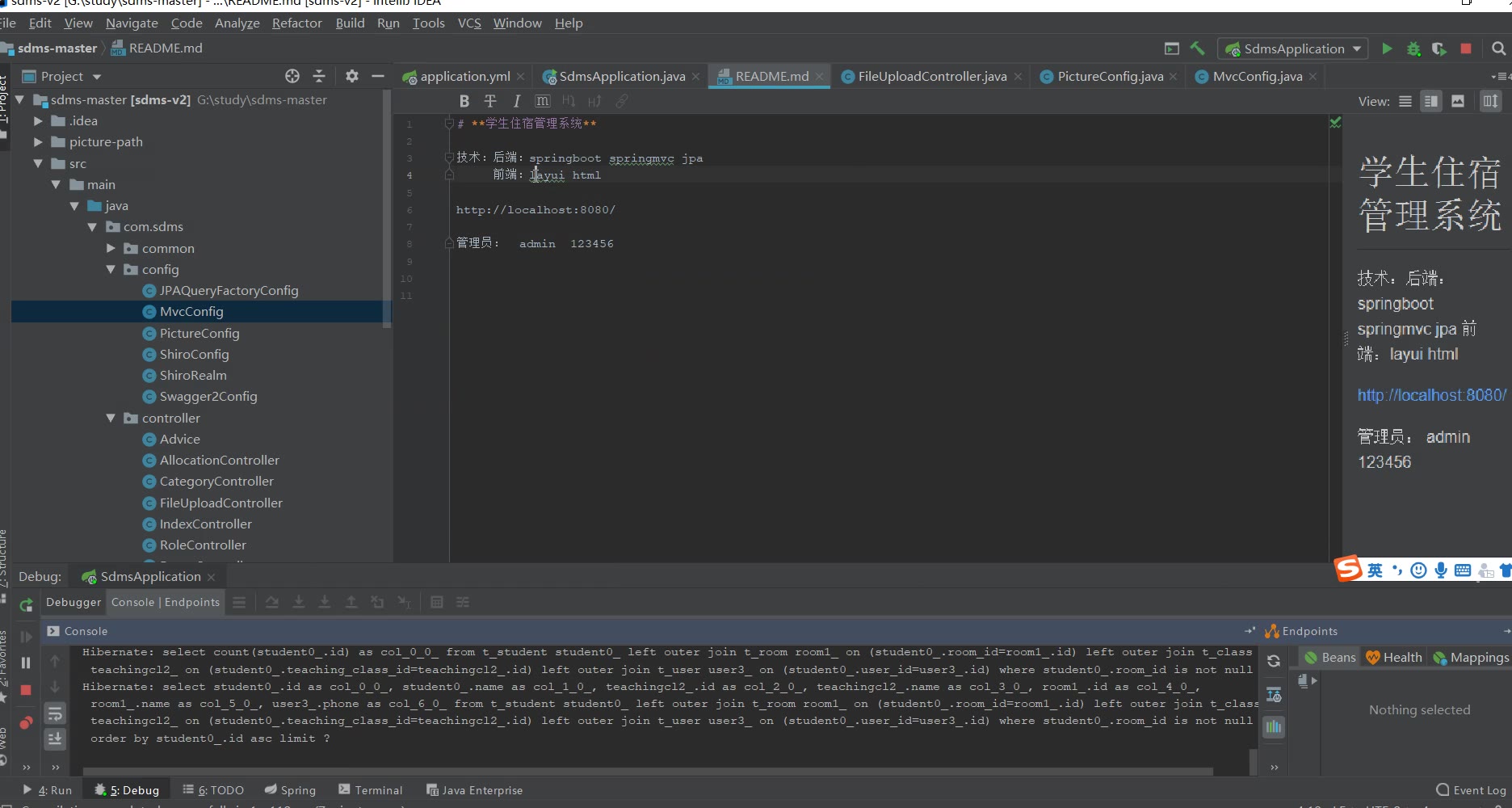Toggle scroll to end in the console
The width and height of the screenshot is (1512, 808).
tap(55, 739)
